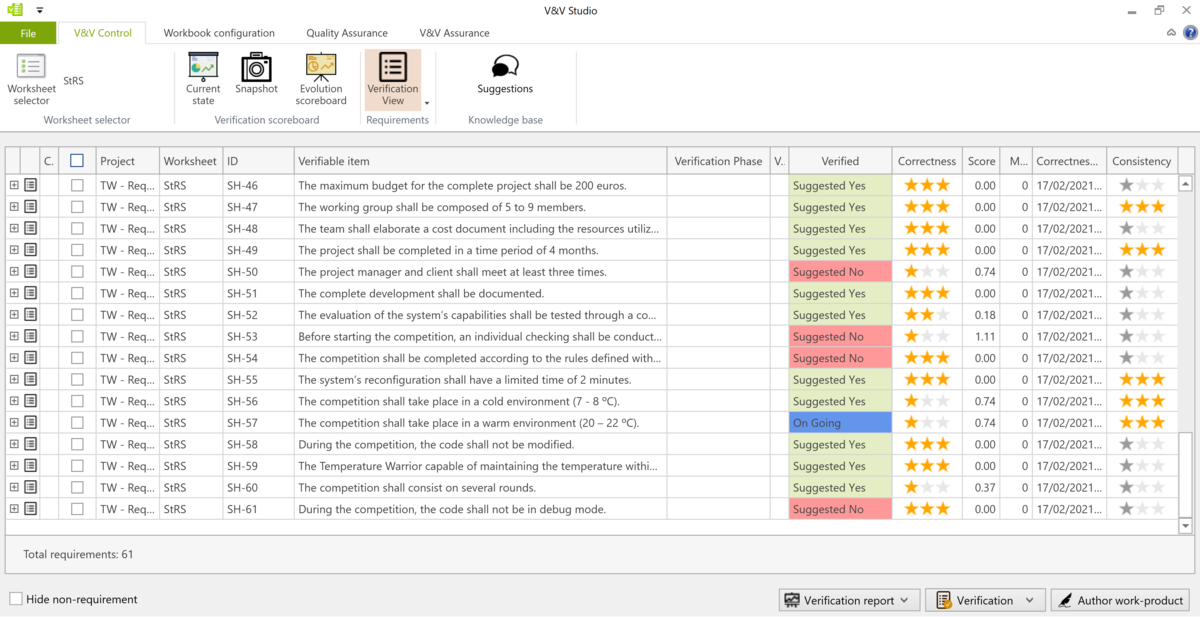Sort by Verifiable item column header
This screenshot has width=1200, height=617.
click(480, 161)
